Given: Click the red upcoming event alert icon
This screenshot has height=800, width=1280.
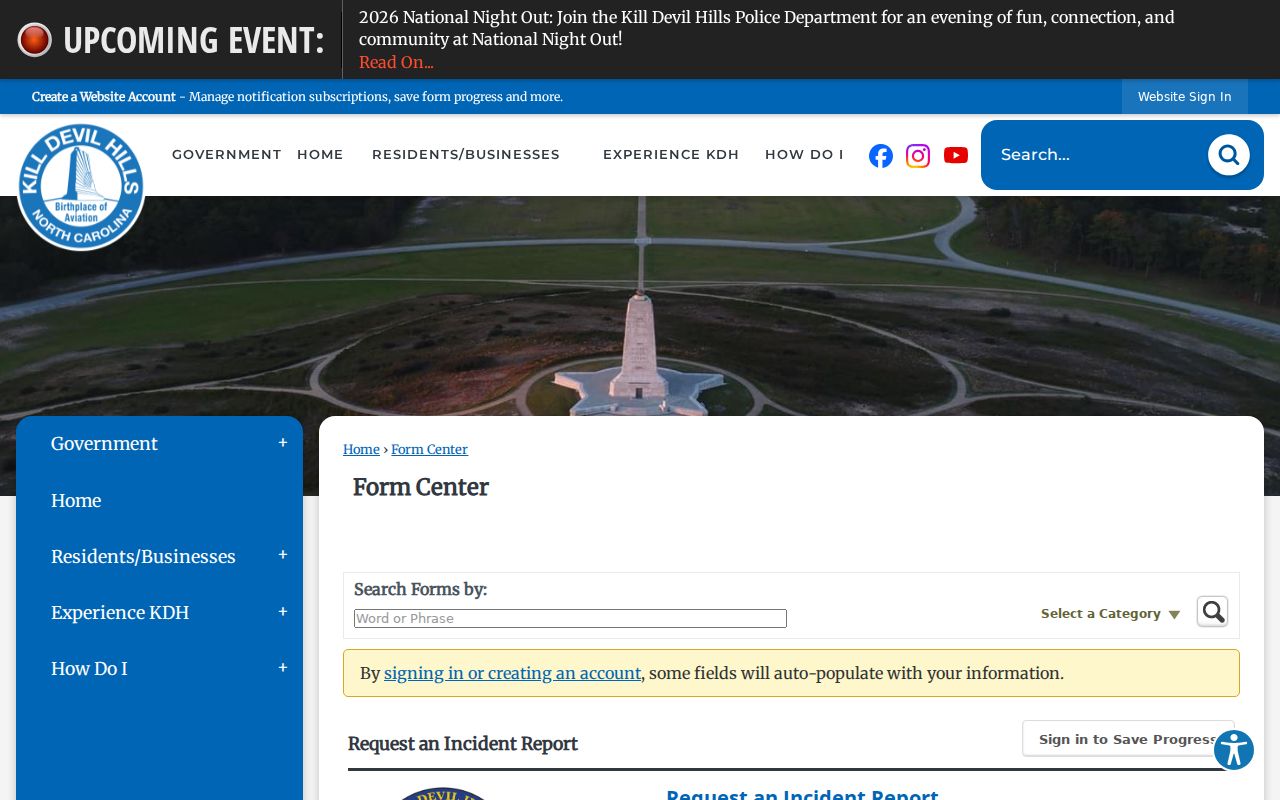Looking at the screenshot, I should 35,40.
